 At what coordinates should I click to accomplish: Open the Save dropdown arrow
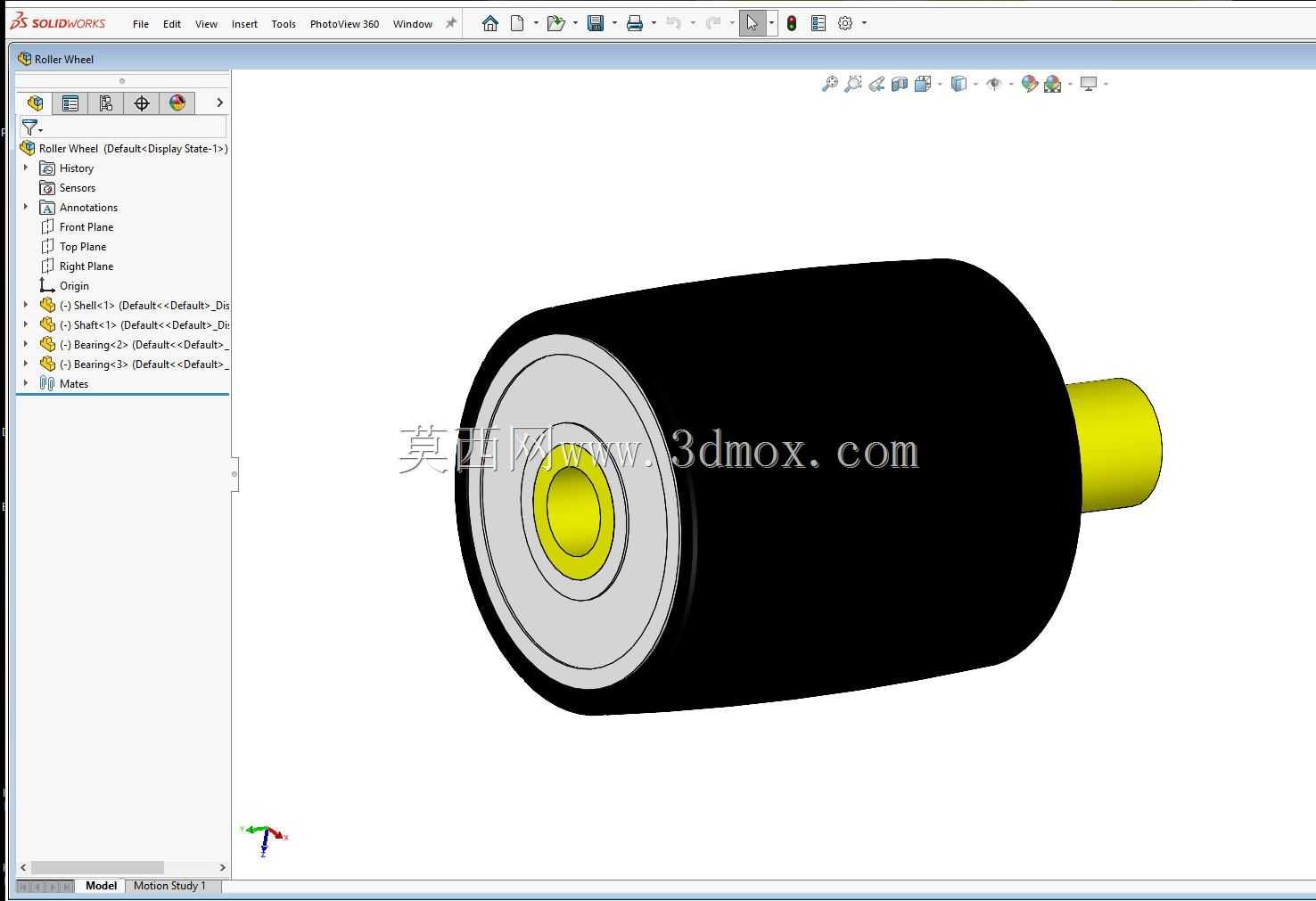coord(614,23)
